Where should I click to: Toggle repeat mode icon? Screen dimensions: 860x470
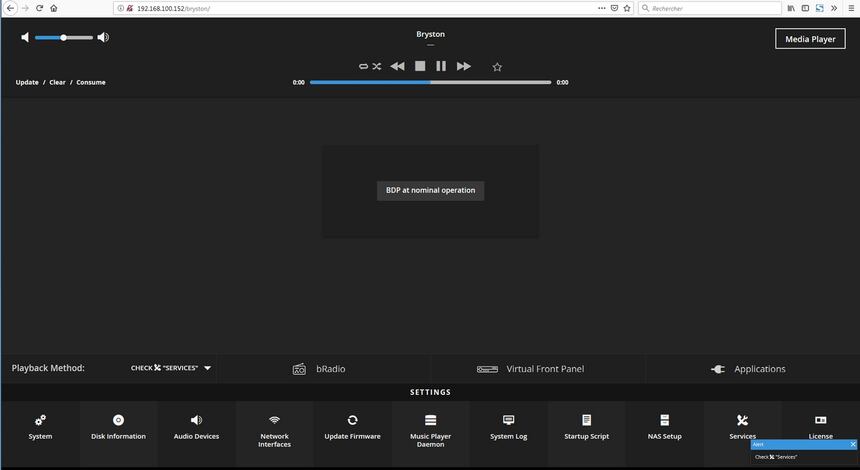pyautogui.click(x=363, y=66)
